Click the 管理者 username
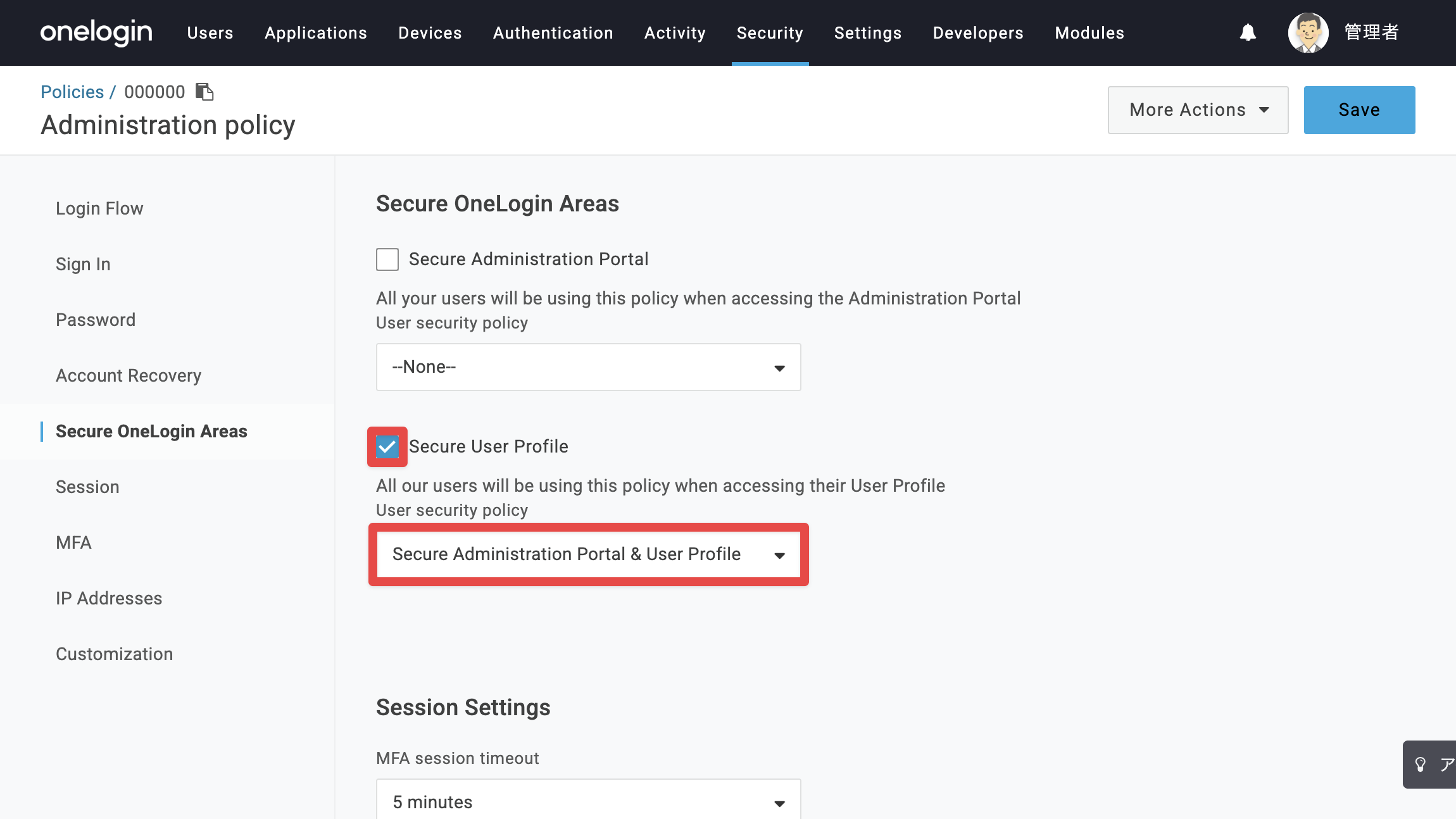The image size is (1456, 819). [1372, 32]
